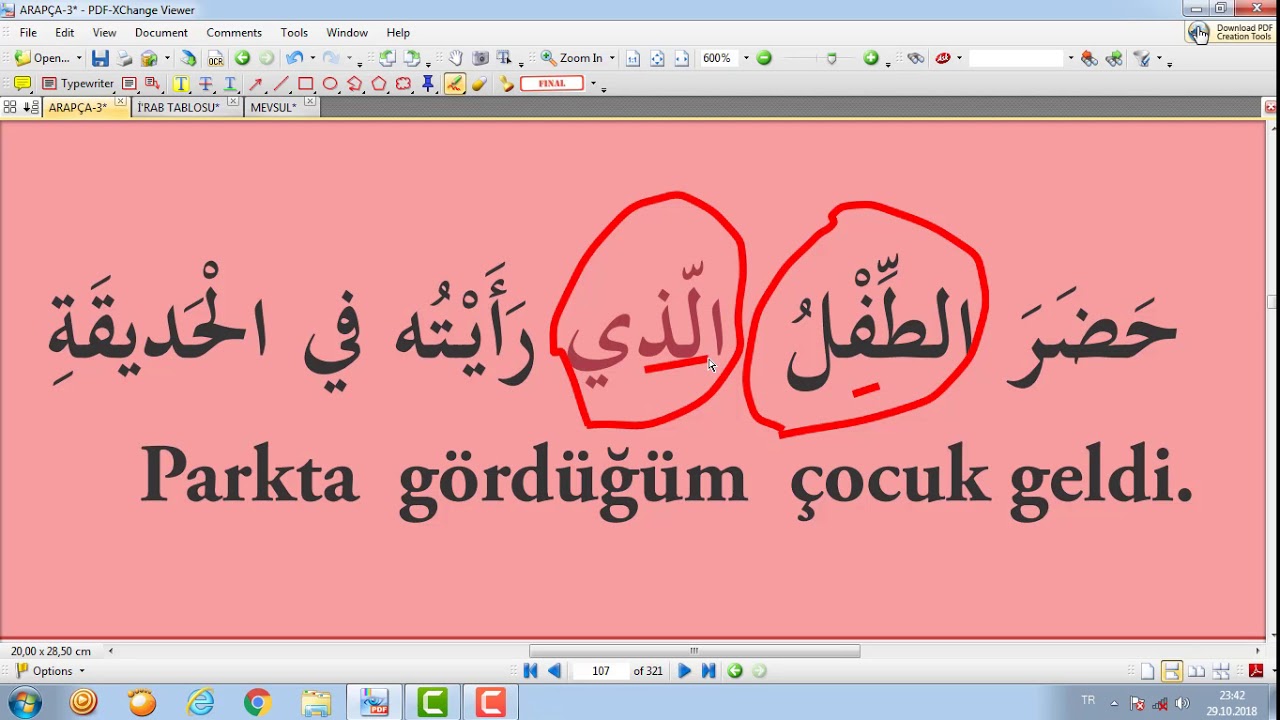Select the Highlight text tool
The height and width of the screenshot is (720, 1280).
click(x=181, y=84)
